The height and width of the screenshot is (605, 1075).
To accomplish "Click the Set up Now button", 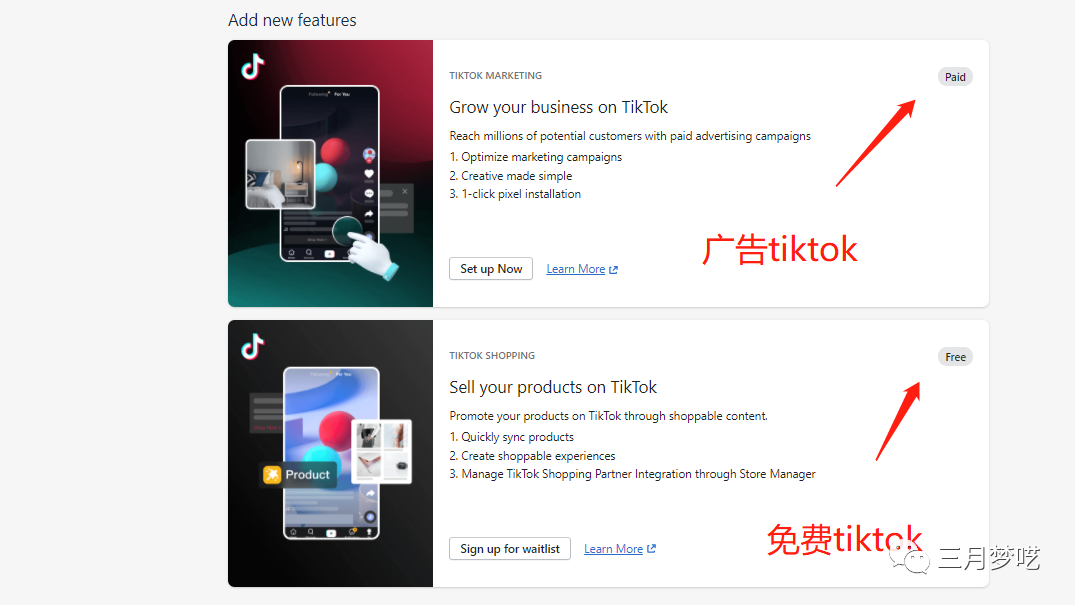I will (x=491, y=269).
